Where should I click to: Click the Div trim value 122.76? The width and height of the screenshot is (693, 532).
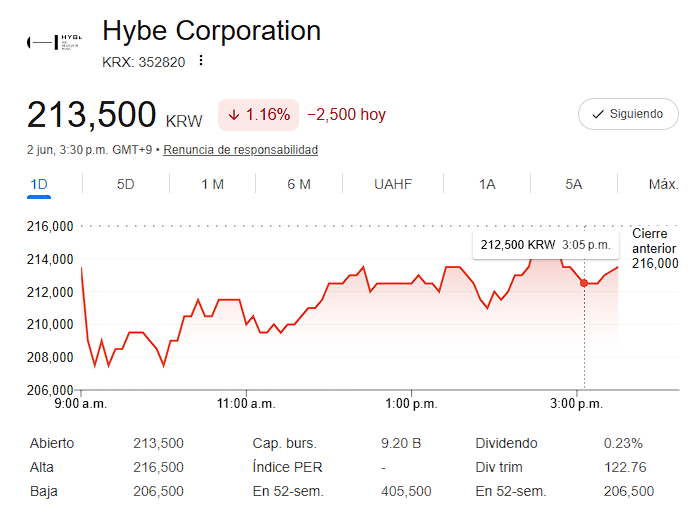pyautogui.click(x=625, y=467)
